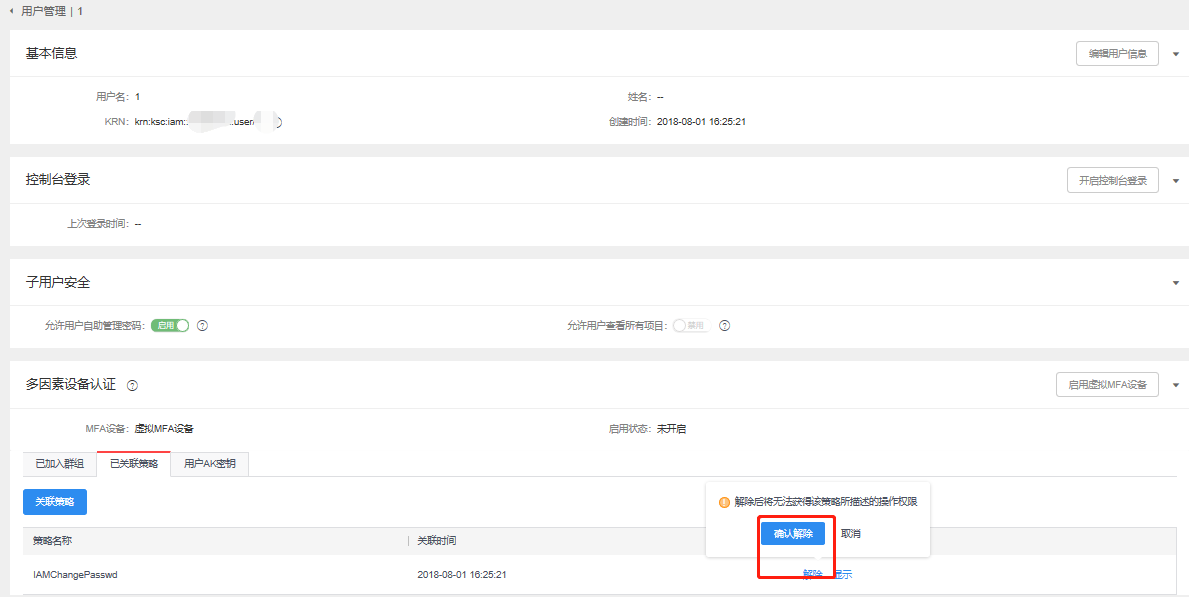The image size is (1189, 597).
Task: Click help icon next to 允许用户查看所有项目
Action: [x=725, y=326]
